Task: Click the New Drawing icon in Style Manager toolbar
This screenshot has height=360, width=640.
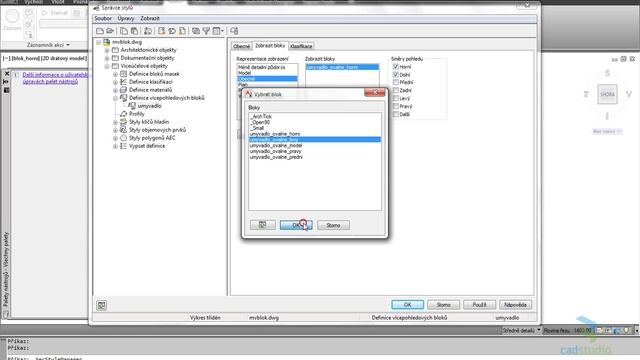Action: [100, 31]
